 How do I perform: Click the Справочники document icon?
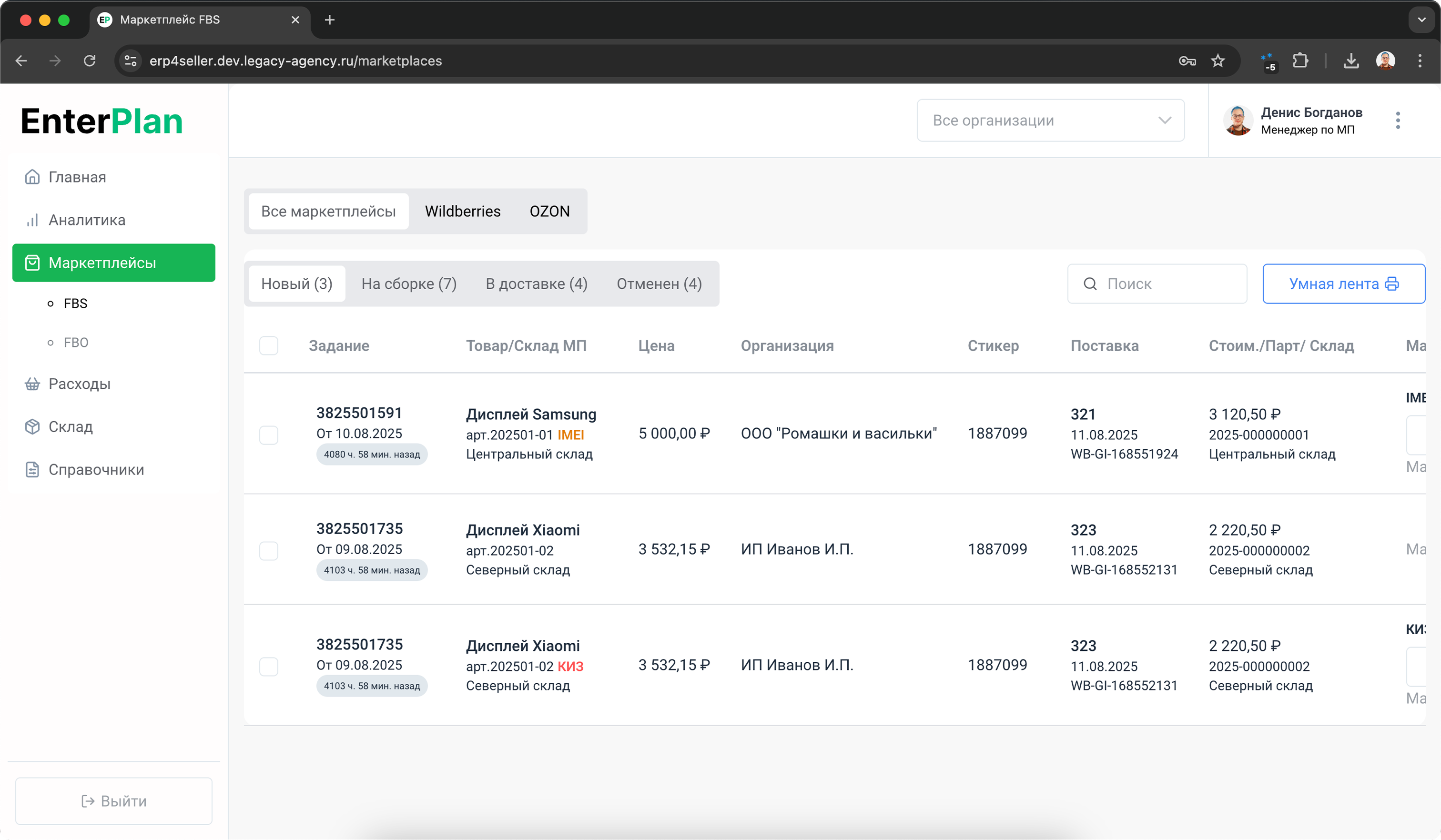(32, 469)
